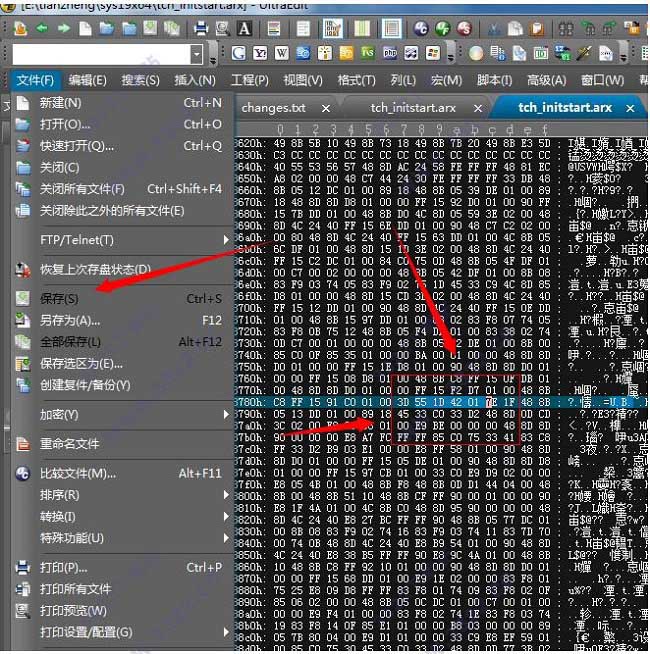
Task: Click the orange paste clipboard toolbar icon
Action: coord(537,28)
